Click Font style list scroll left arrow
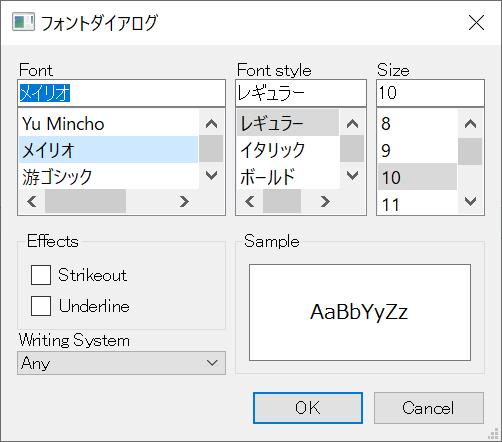This screenshot has height=442, width=502. coord(250,201)
